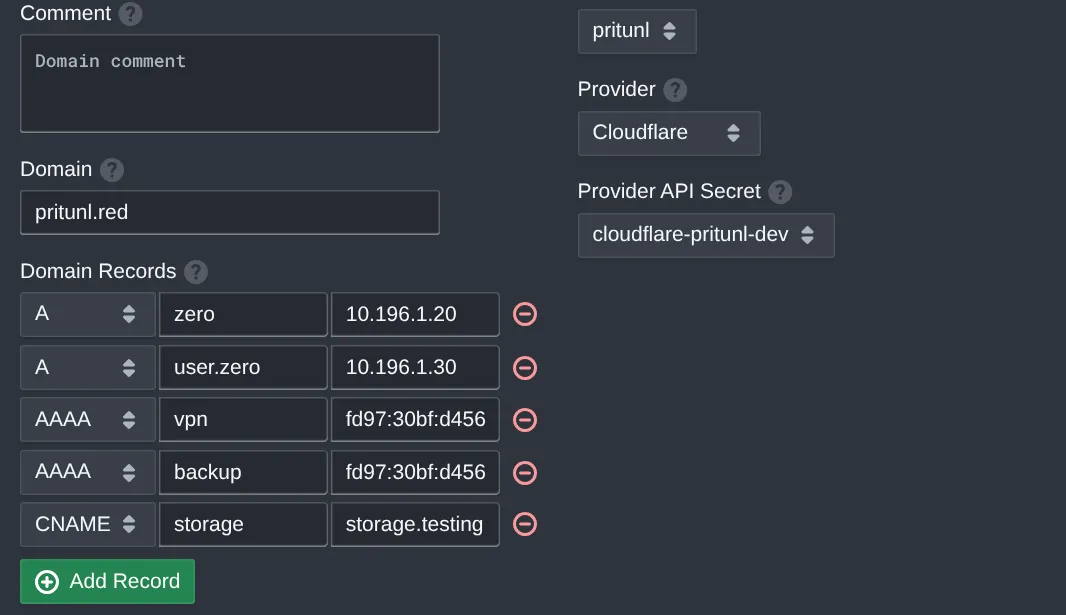Open the cloudflare-pritunl-dev secret dropdown
This screenshot has width=1066, height=615.
[706, 235]
